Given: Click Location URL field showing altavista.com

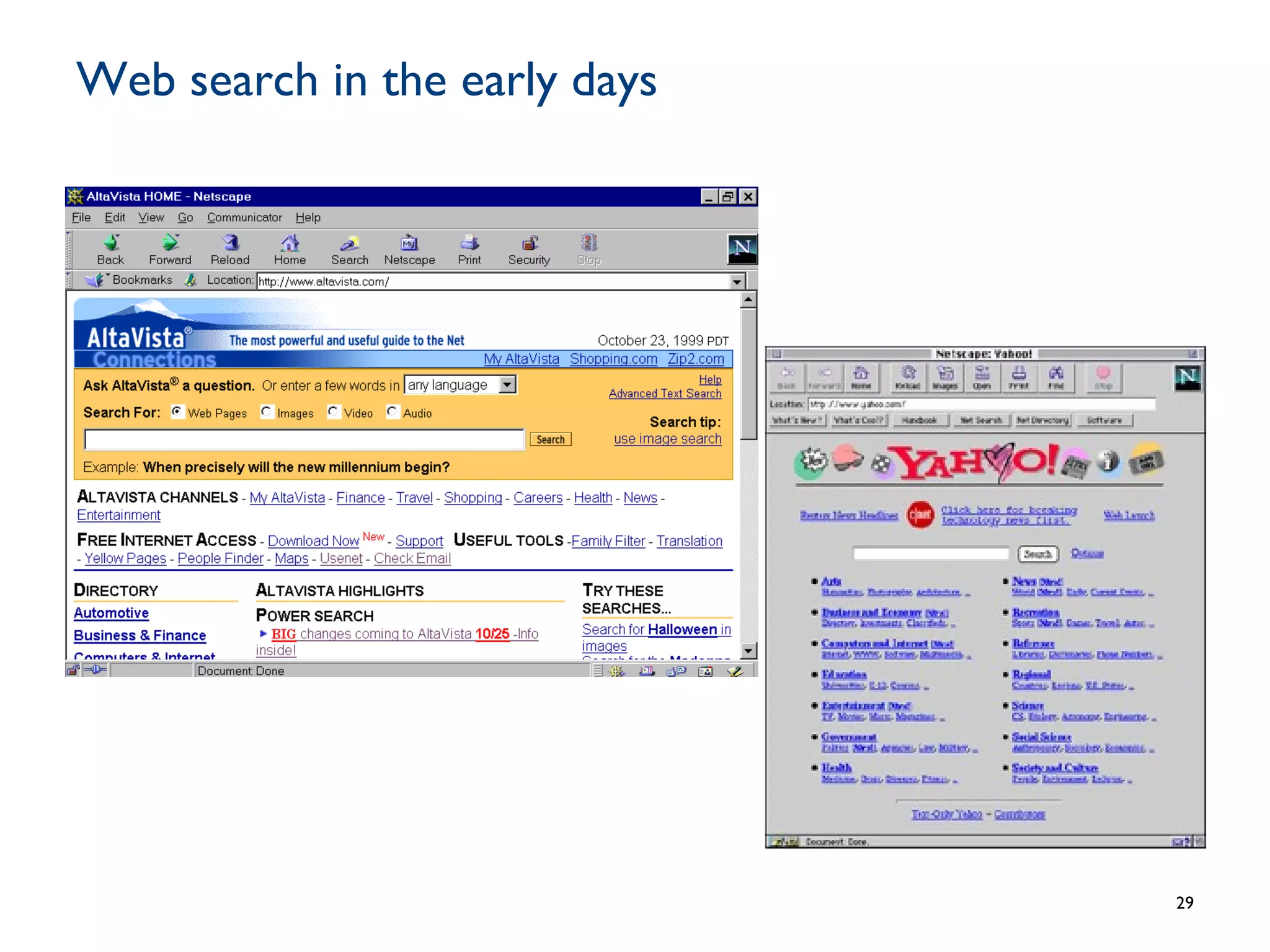Looking at the screenshot, I should (x=494, y=281).
